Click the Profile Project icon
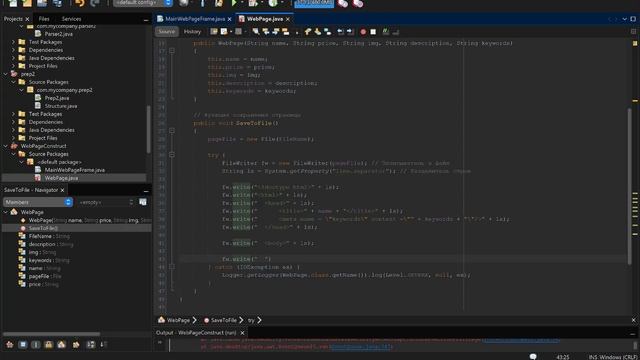The image size is (640, 360). click(273, 3)
